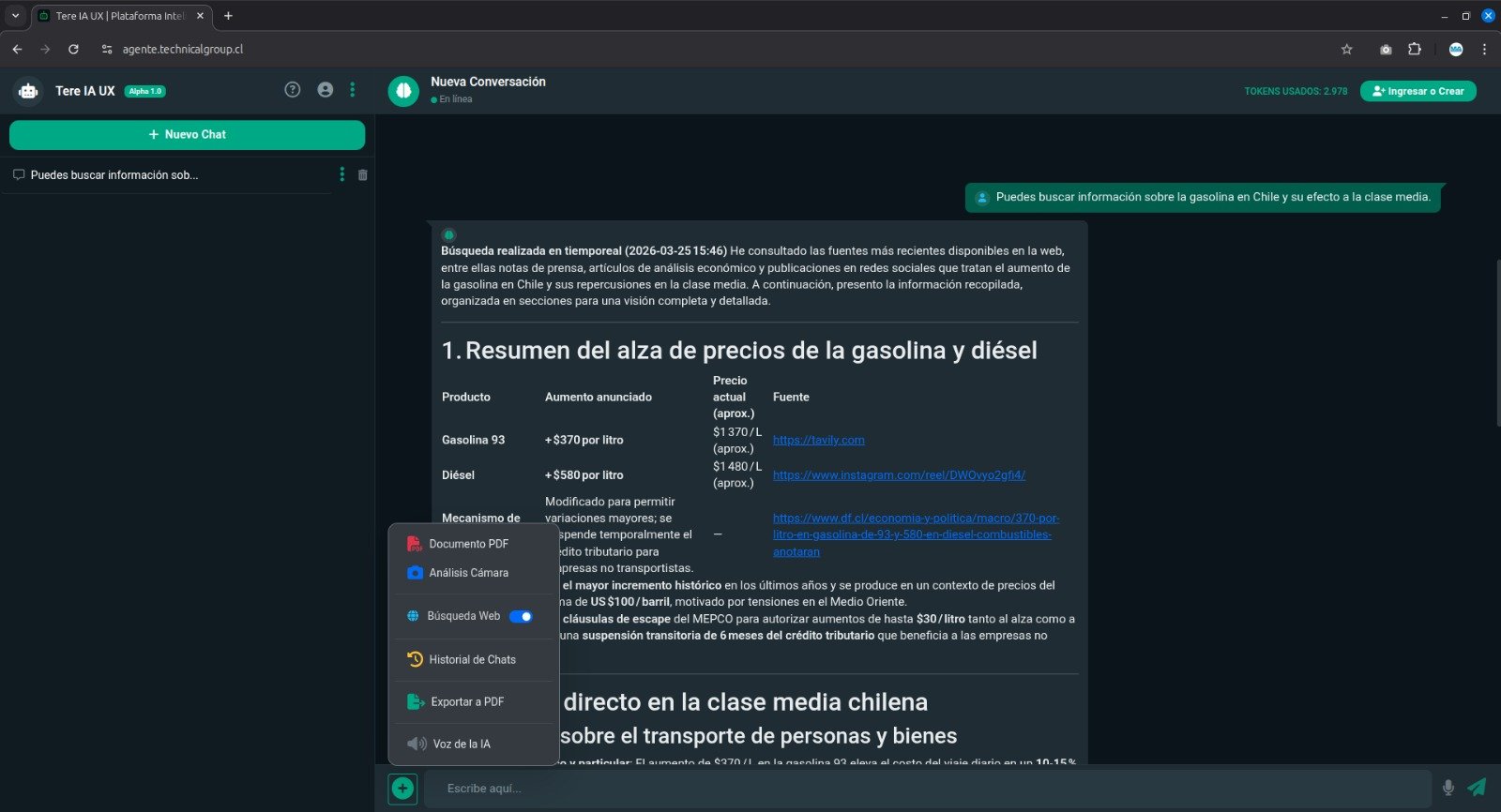Click the message input field Escribe aquí

point(927,789)
